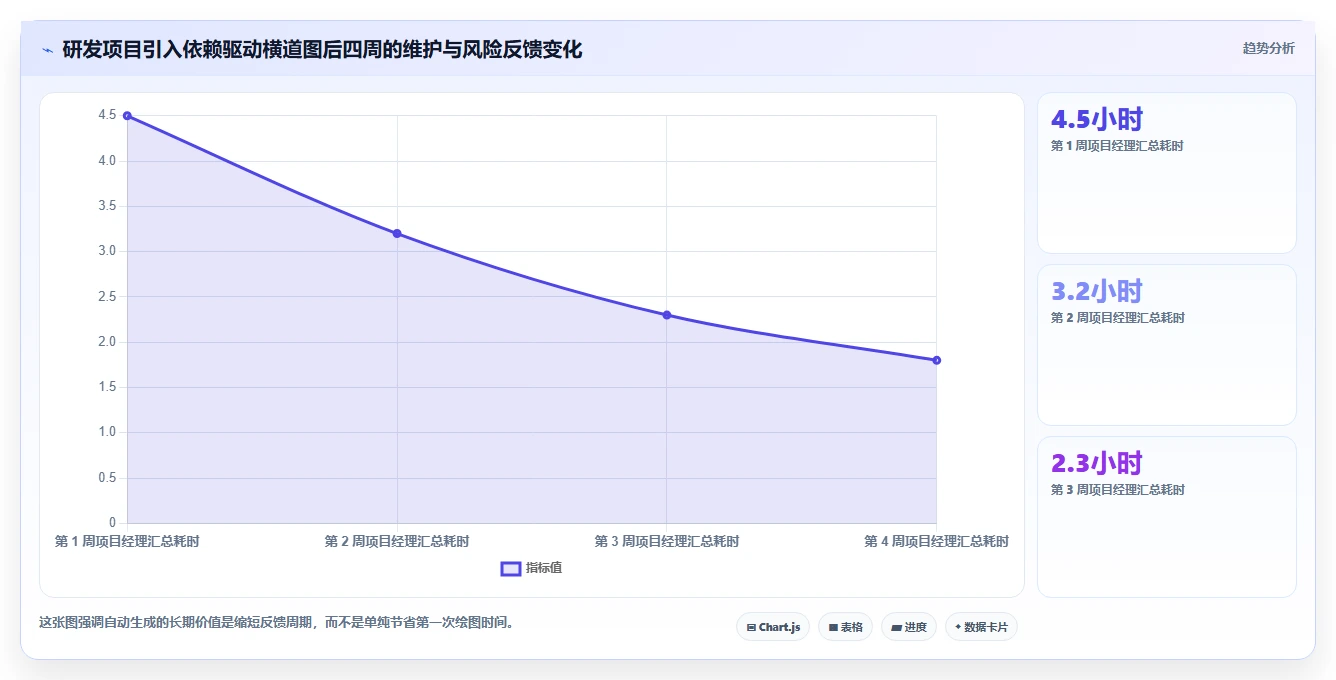
Task: Click the chart title 研发项目引入依赖驱动横道图
Action: (x=322, y=49)
